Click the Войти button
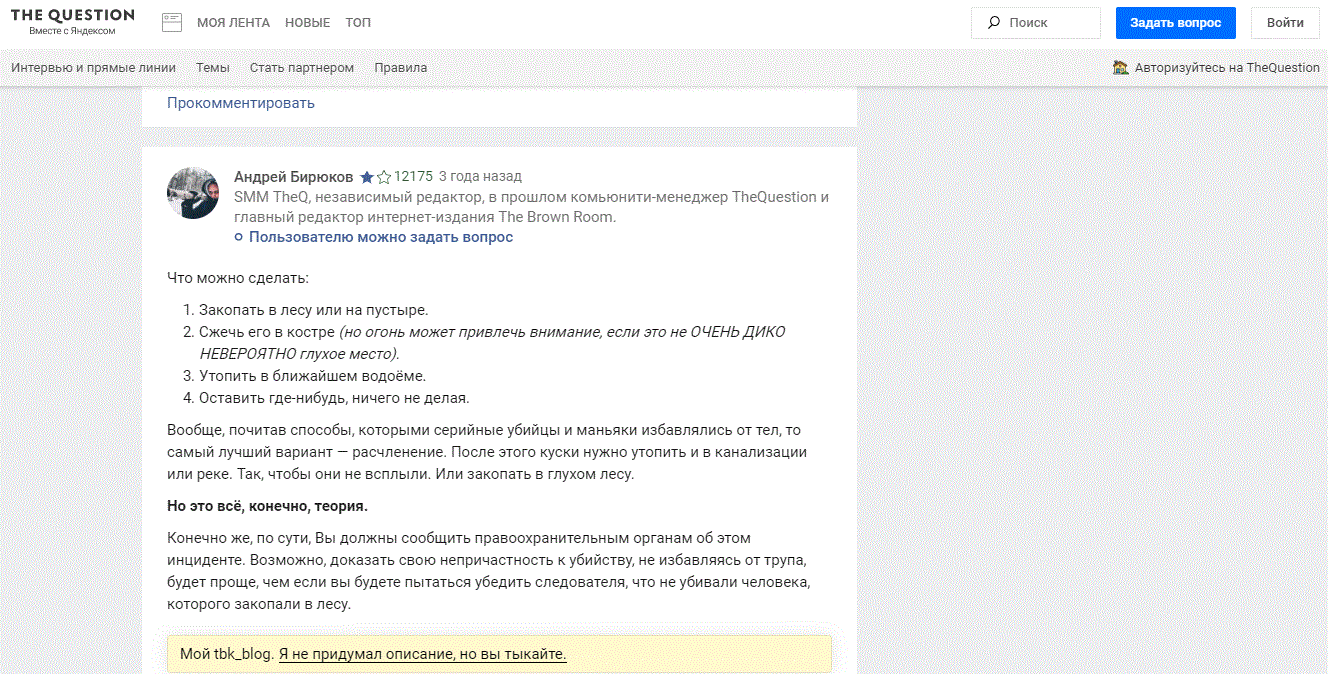 coord(1285,22)
